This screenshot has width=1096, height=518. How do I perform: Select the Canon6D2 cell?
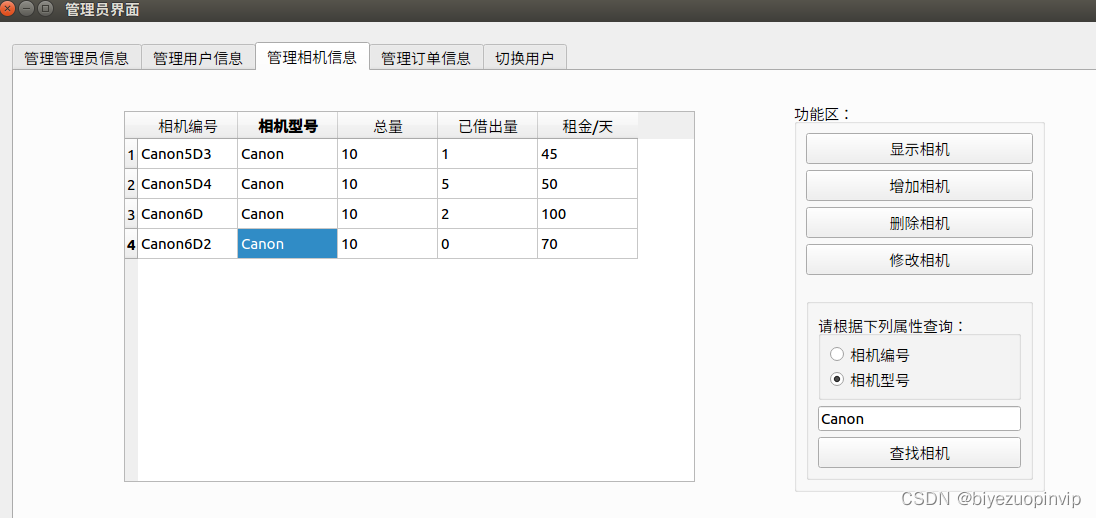(x=187, y=244)
